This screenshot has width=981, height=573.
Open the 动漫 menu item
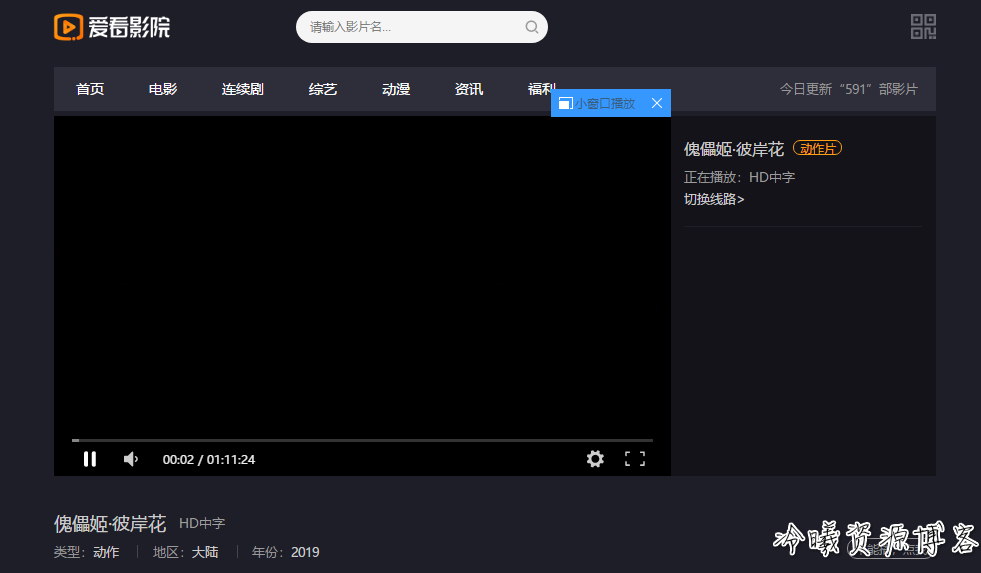(396, 89)
